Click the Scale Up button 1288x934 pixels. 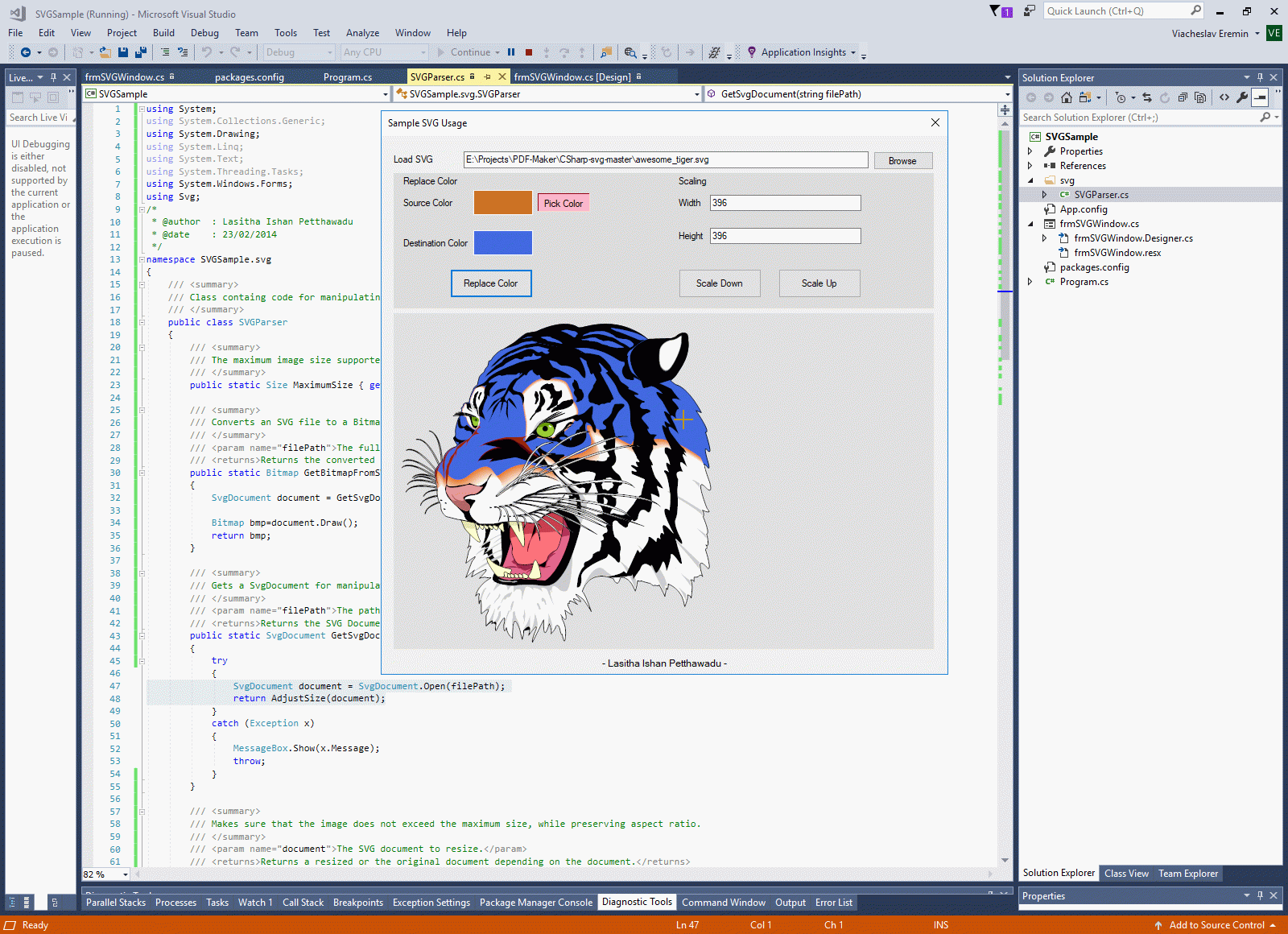tap(819, 283)
